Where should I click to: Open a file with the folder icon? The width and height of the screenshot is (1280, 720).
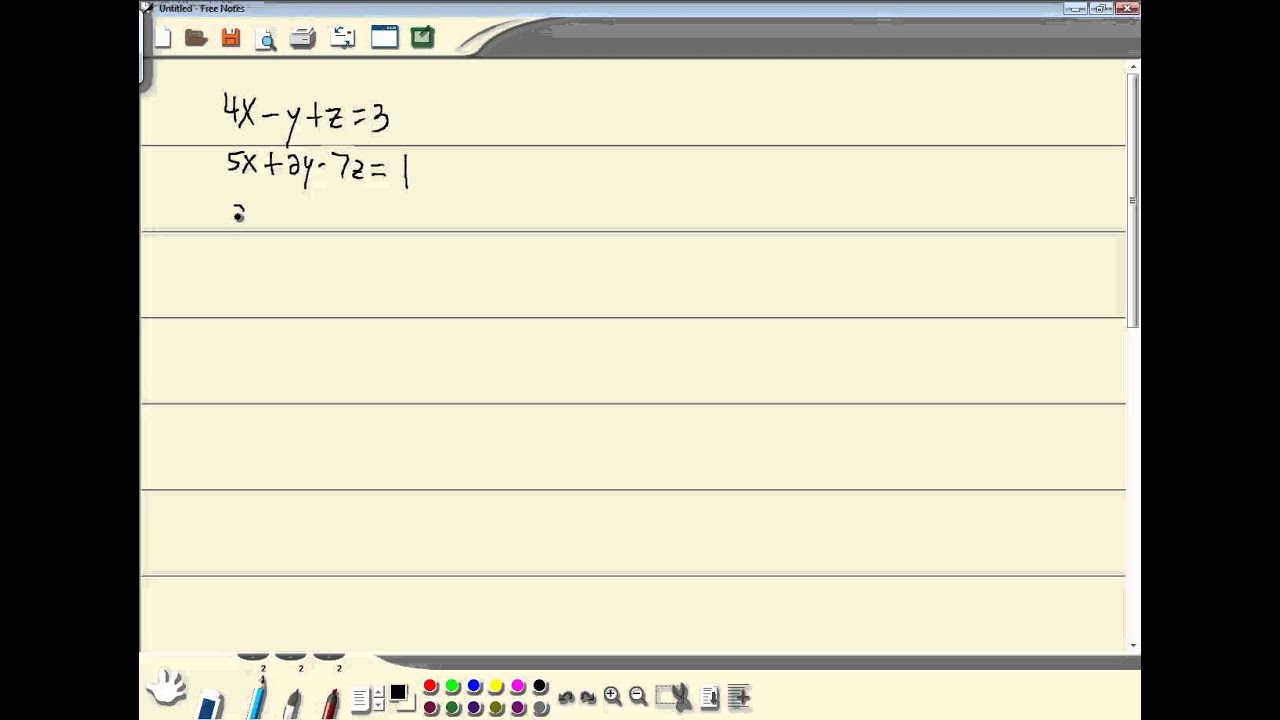click(x=196, y=38)
